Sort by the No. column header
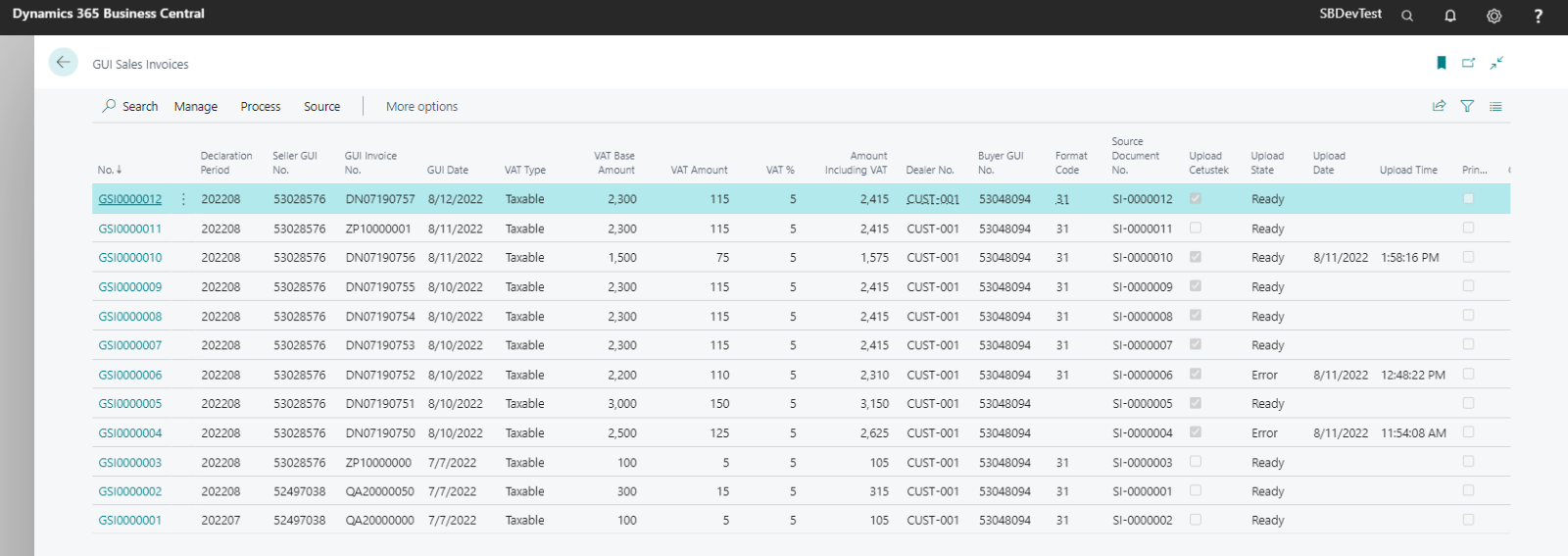This screenshot has width=1568, height=556. tap(110, 170)
